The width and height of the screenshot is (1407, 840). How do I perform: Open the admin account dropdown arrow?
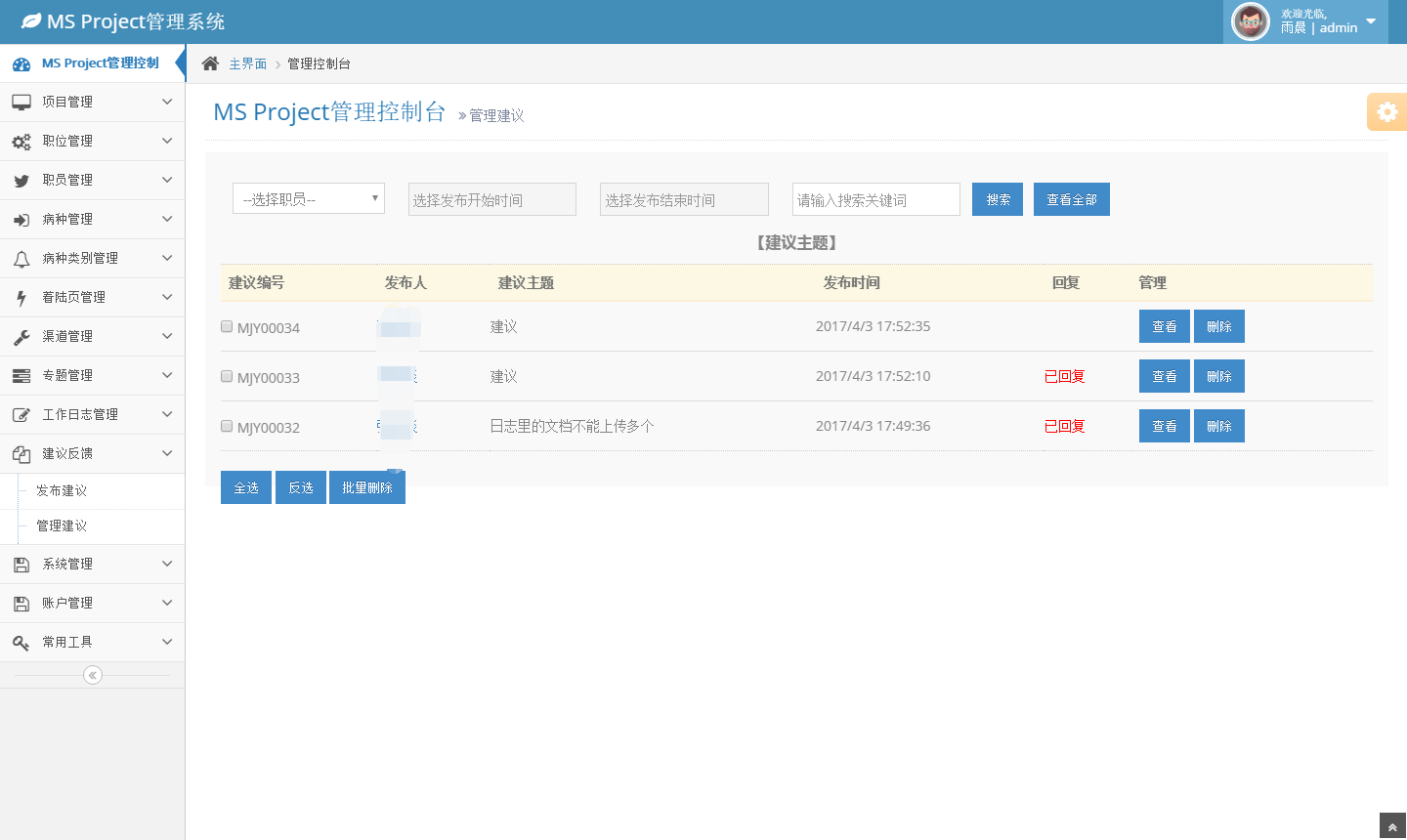coord(1371,21)
